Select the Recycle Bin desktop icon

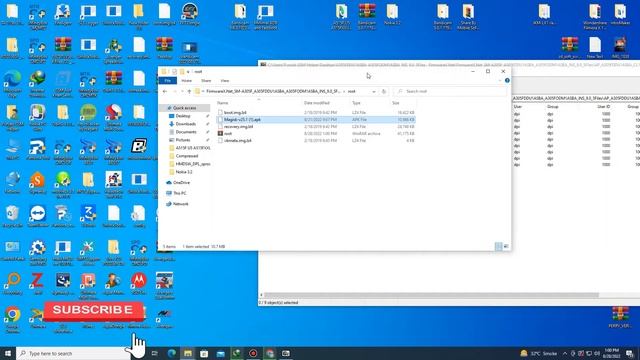coord(12,216)
